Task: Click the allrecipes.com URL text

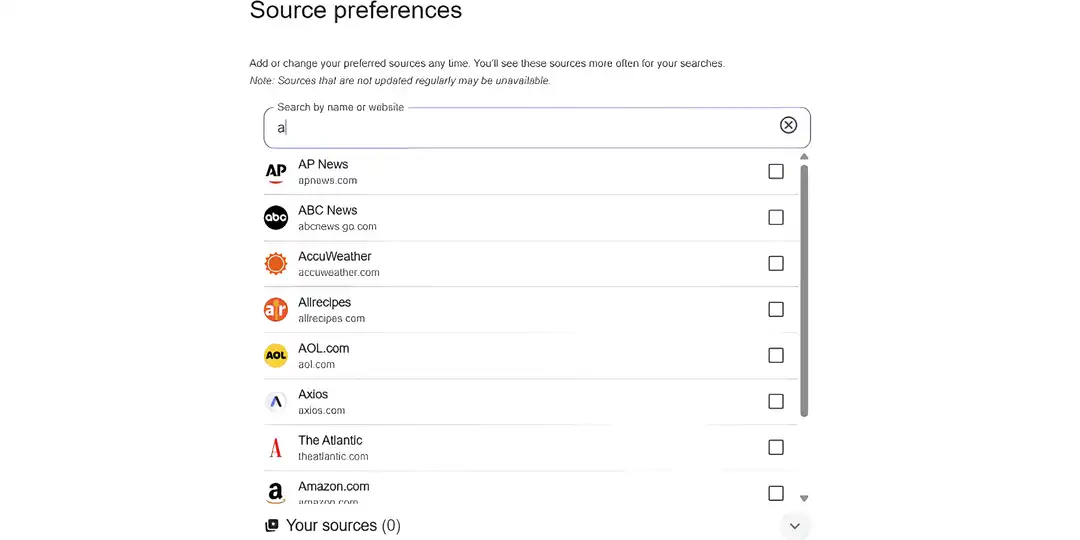Action: click(331, 318)
